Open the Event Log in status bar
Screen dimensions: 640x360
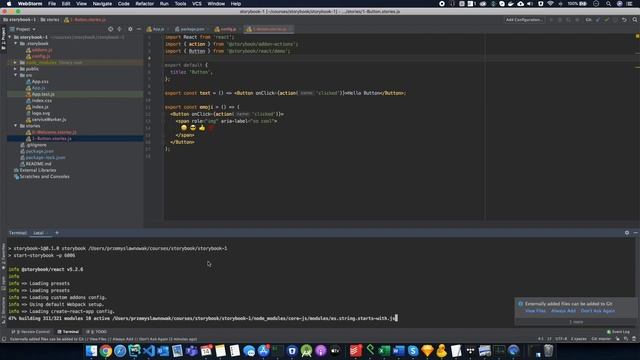(x=618, y=332)
